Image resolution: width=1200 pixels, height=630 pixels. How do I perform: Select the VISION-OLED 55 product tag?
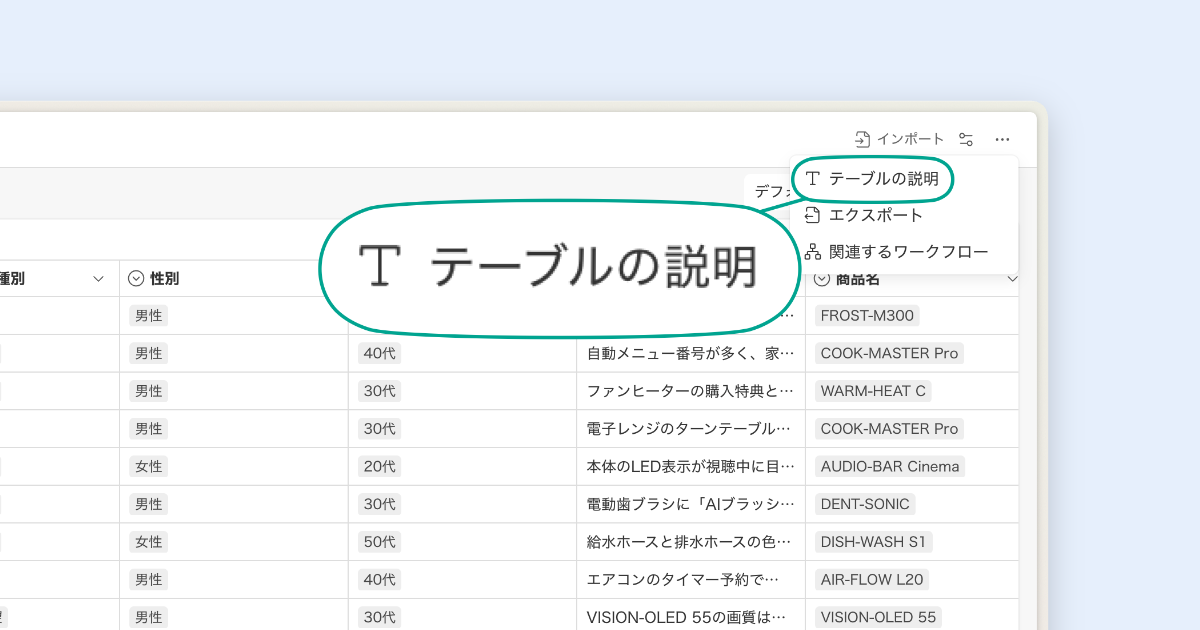pyautogui.click(x=878, y=617)
